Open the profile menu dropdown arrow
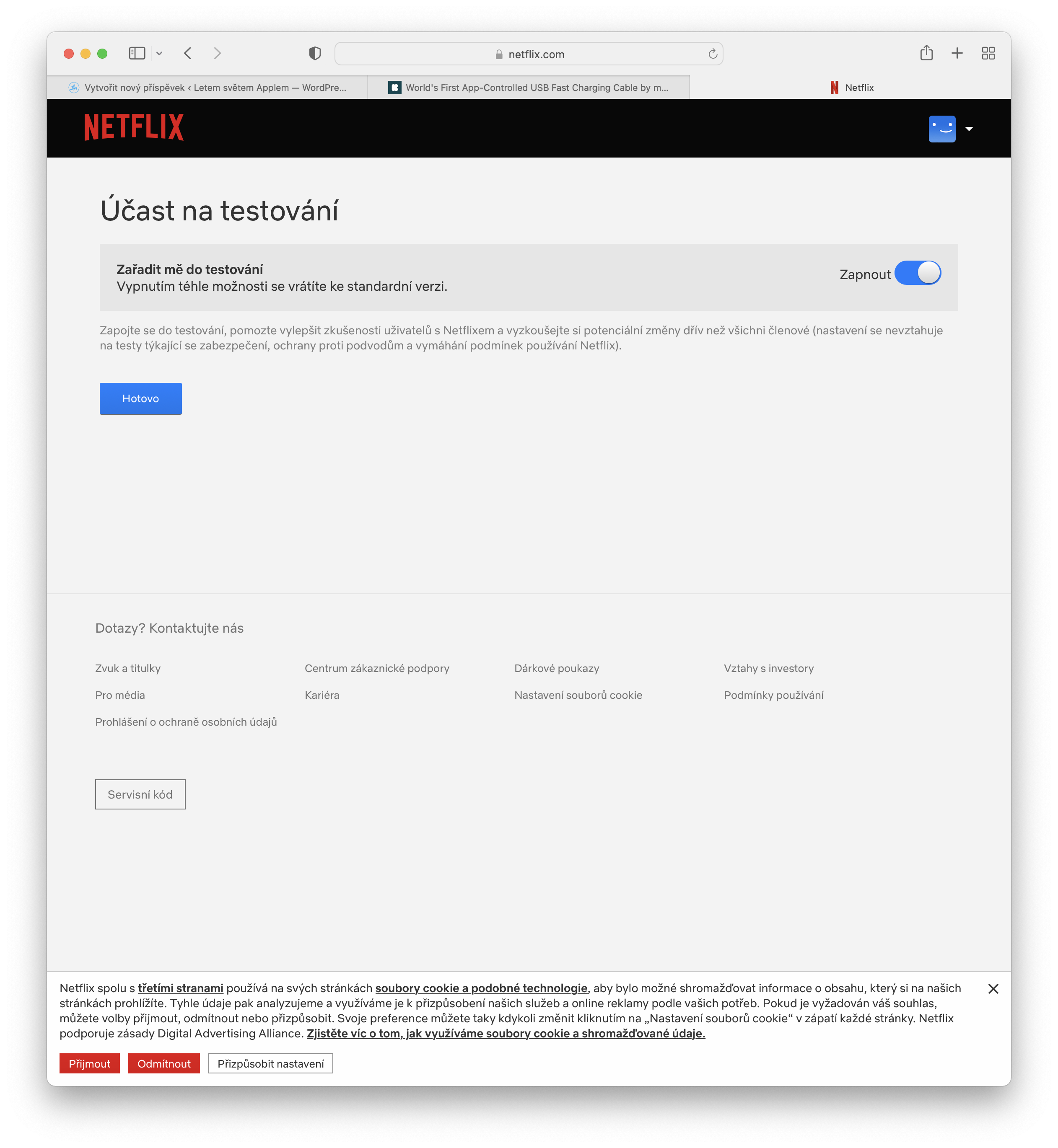Image resolution: width=1058 pixels, height=1148 pixels. click(969, 129)
